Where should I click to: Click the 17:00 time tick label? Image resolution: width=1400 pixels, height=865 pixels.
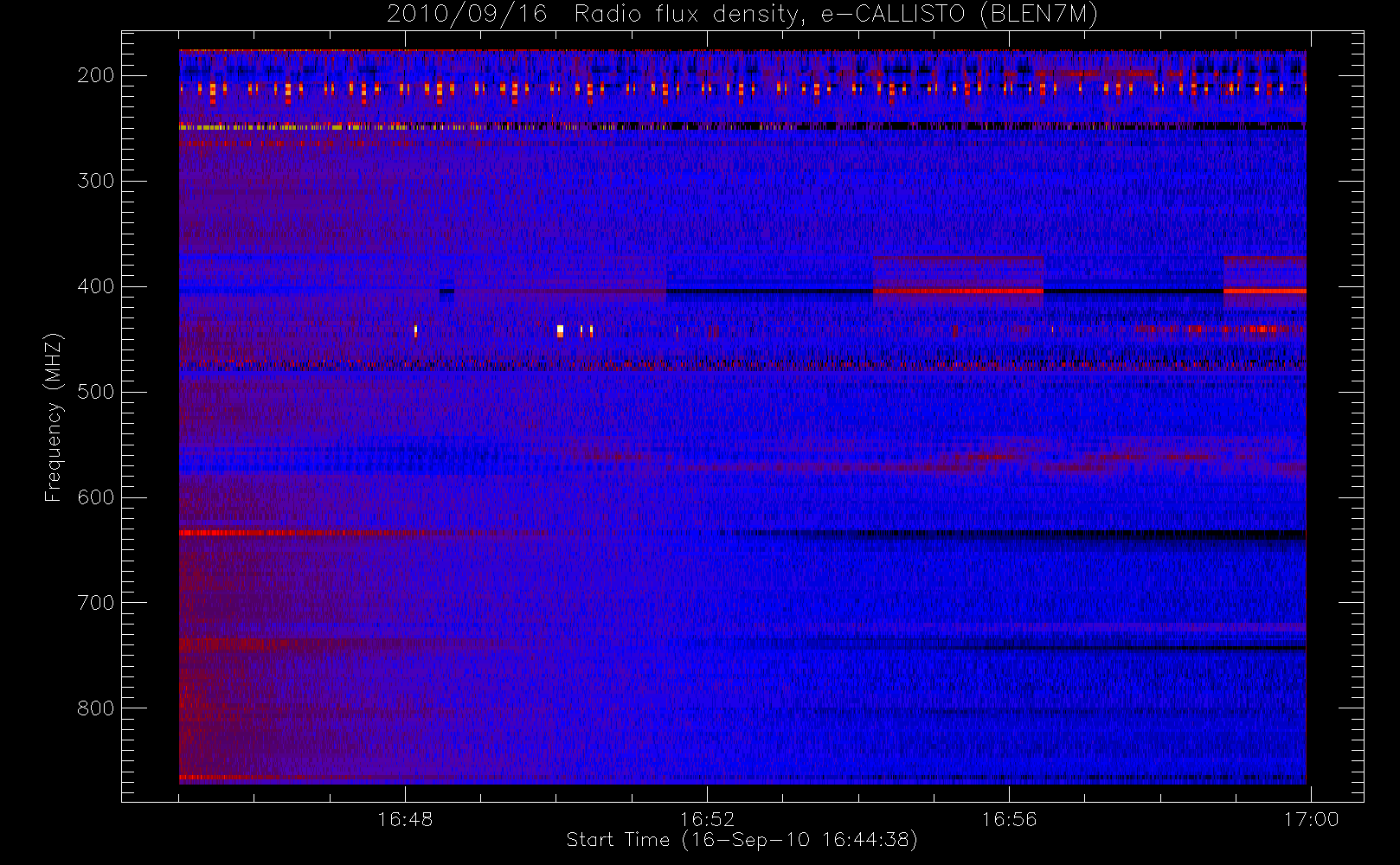point(1311,818)
